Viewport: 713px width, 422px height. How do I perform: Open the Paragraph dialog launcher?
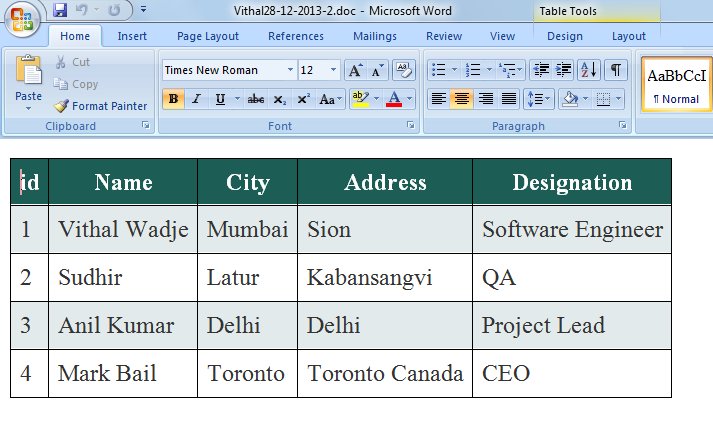623,125
